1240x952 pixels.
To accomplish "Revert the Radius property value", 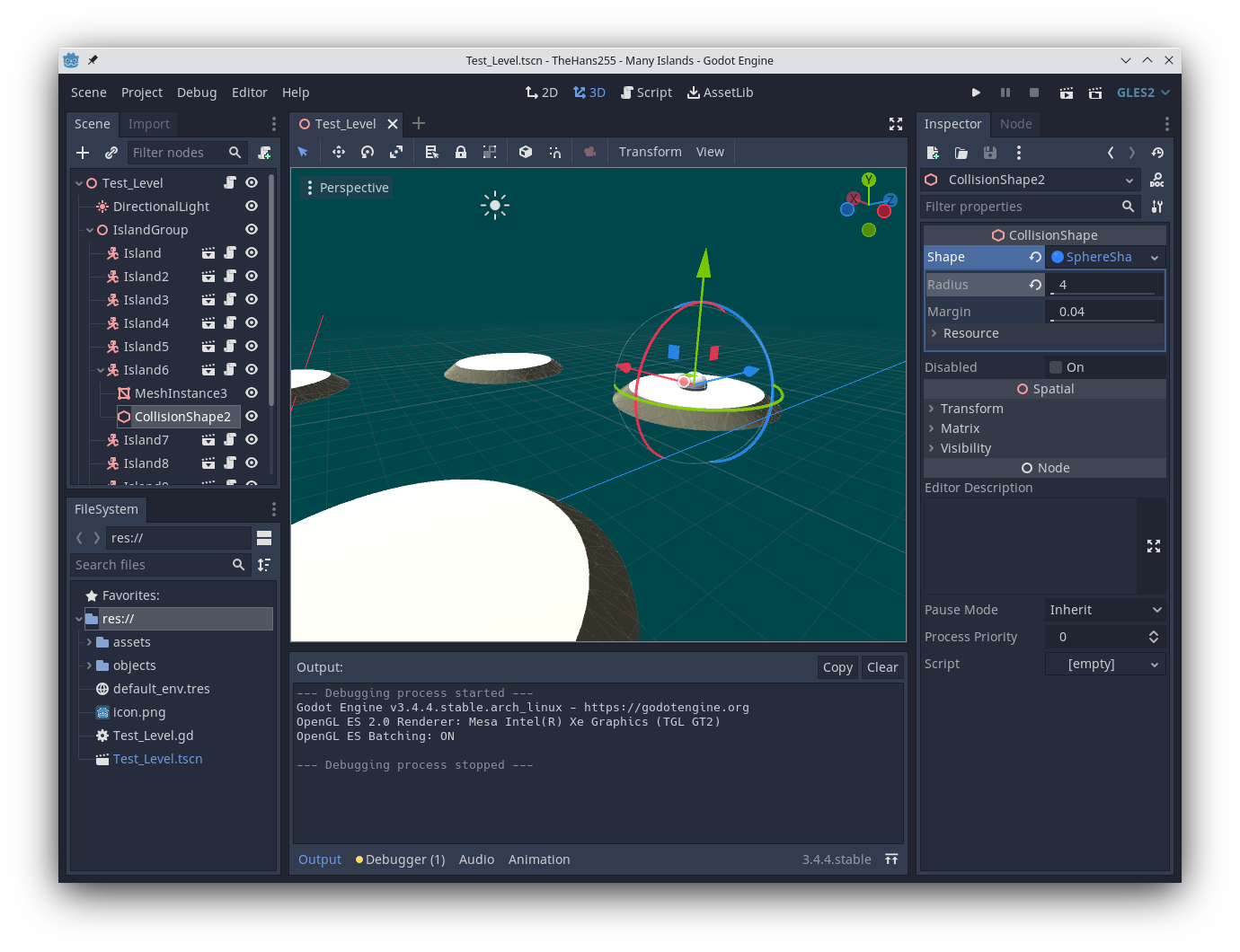I will pyautogui.click(x=1035, y=285).
